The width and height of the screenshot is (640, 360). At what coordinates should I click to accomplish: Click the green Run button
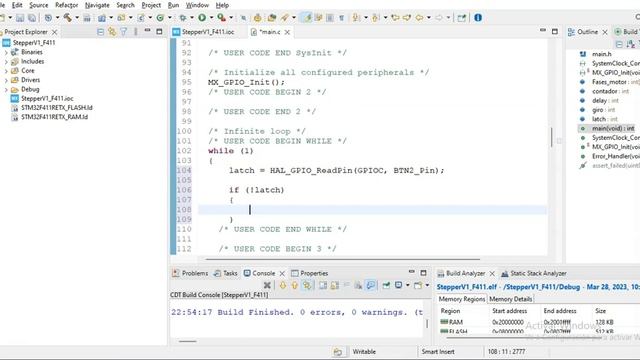click(202, 18)
